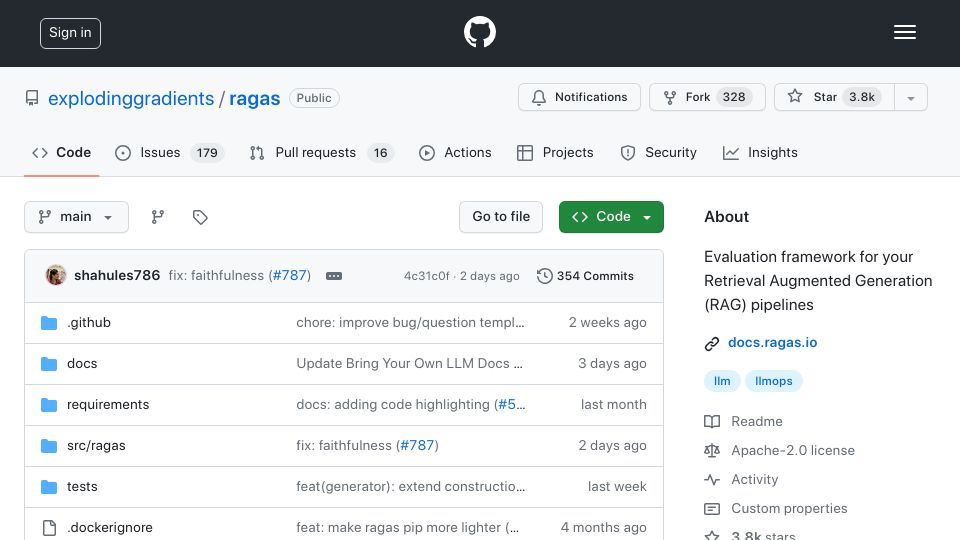This screenshot has height=540, width=960.
Task: Open commit 'feat(generator): extend constructio...'
Action: [411, 487]
